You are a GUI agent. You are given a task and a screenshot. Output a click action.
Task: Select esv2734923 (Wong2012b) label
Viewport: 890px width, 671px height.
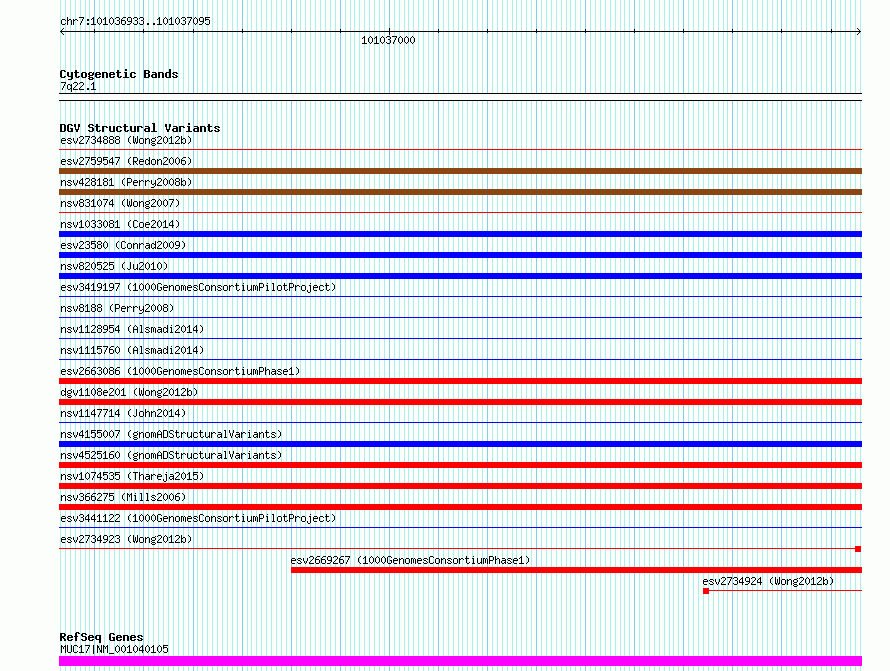tap(126, 539)
